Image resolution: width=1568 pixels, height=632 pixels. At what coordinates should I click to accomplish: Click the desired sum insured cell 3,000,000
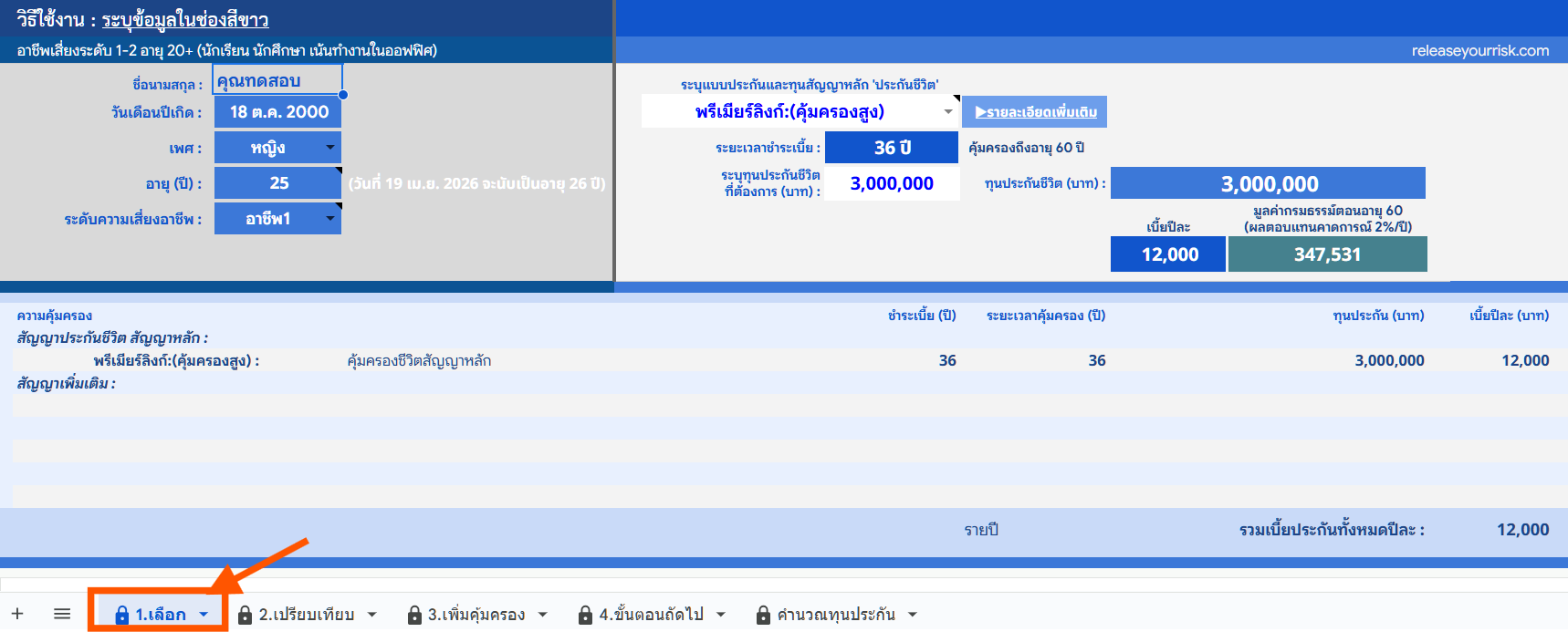pyautogui.click(x=891, y=183)
